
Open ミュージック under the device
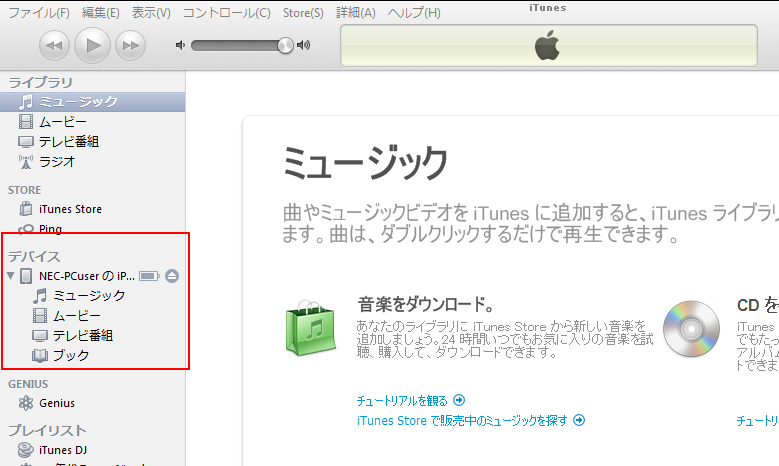click(x=89, y=296)
